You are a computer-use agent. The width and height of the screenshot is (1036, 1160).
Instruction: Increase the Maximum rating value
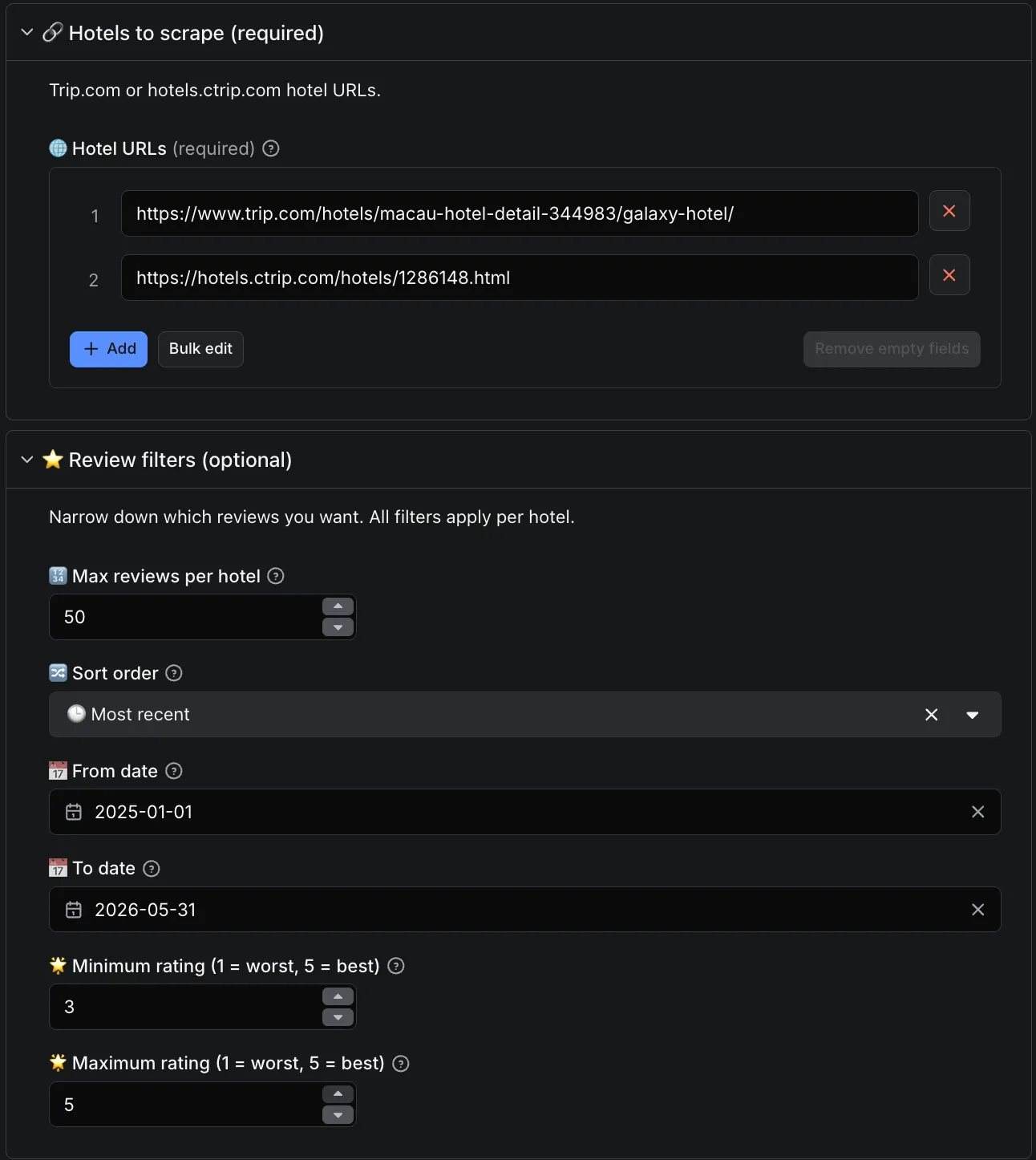click(x=338, y=1094)
